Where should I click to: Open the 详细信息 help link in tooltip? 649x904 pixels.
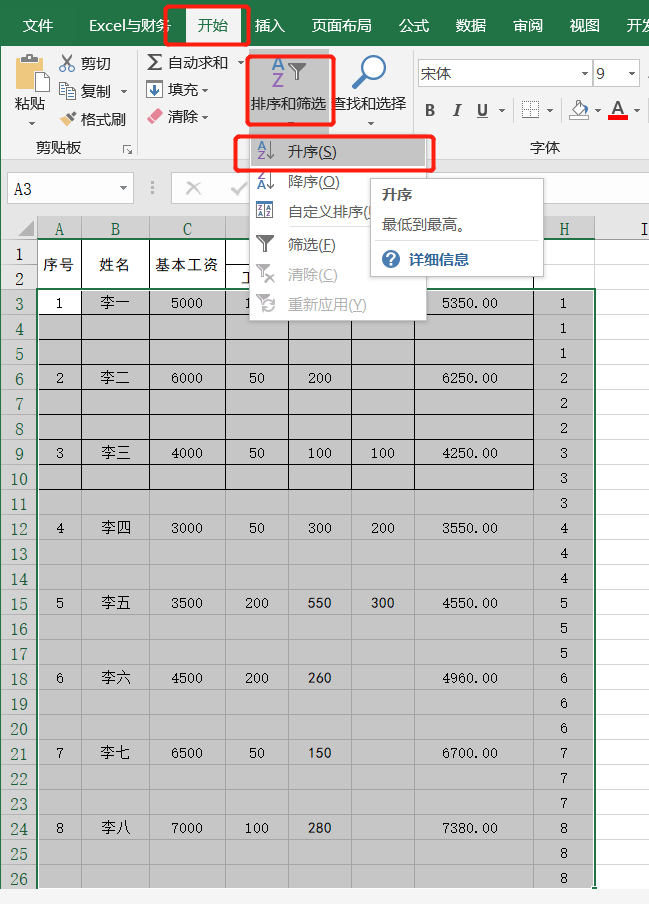pos(438,259)
